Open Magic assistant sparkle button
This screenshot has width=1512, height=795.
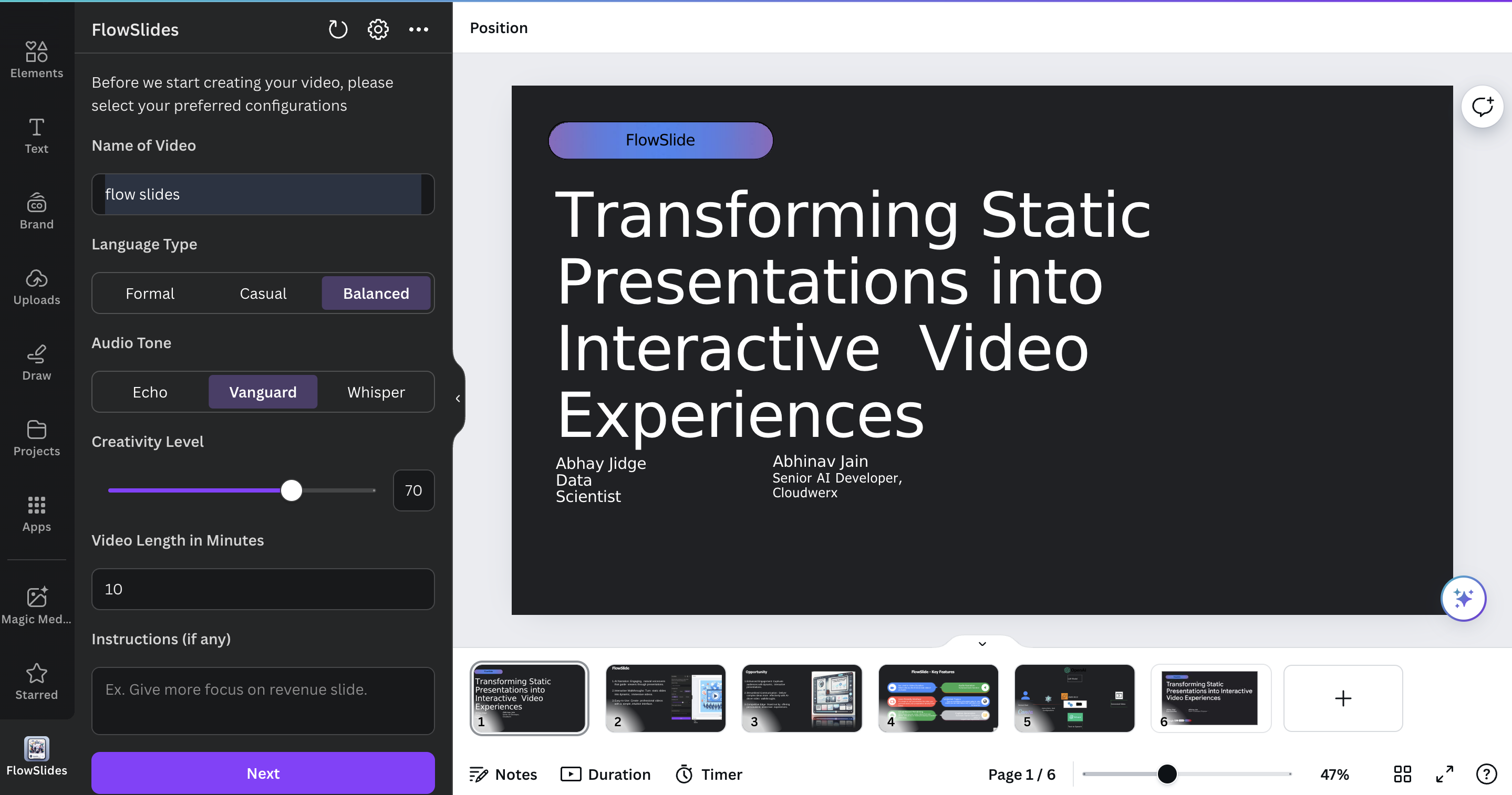pyautogui.click(x=1463, y=598)
